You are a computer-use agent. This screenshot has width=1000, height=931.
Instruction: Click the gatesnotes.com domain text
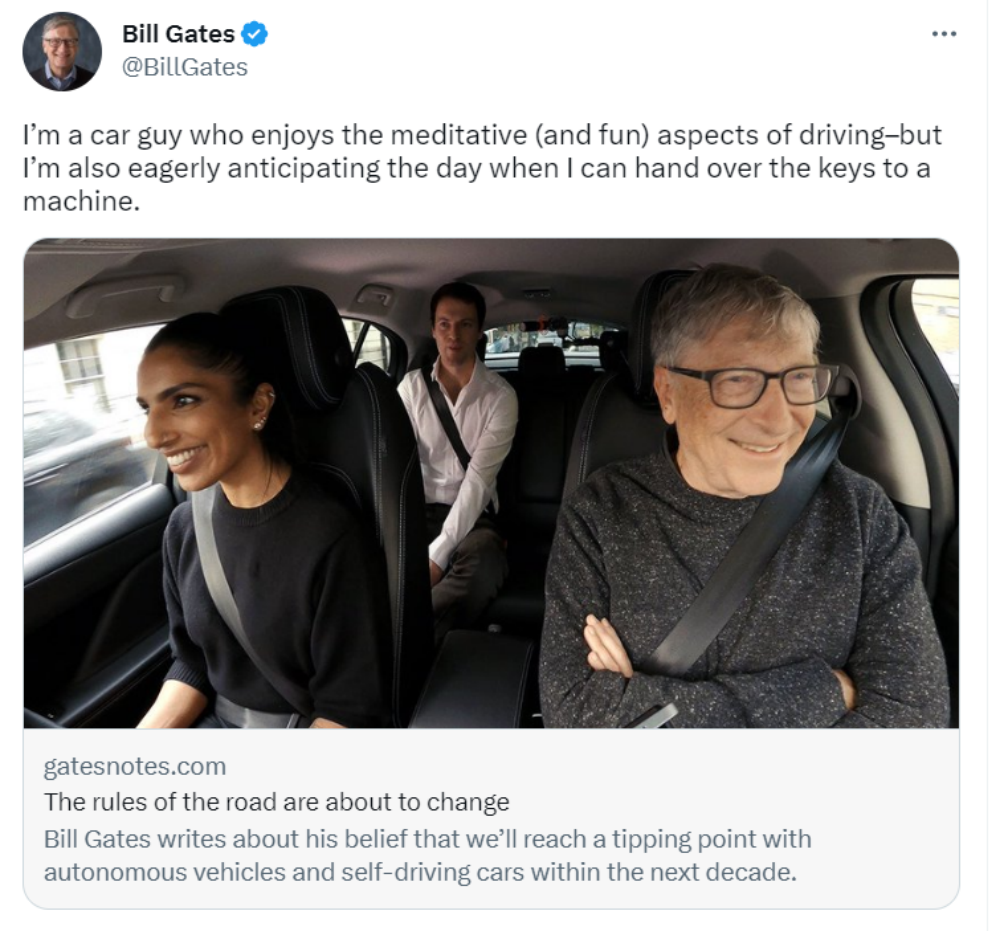[x=135, y=767]
